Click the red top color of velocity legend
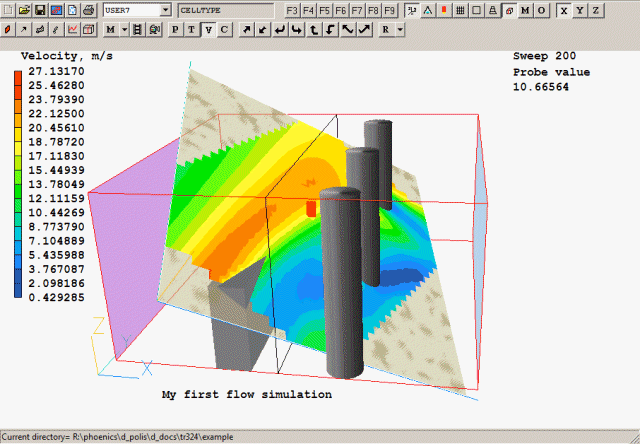640x444 pixels. 17,78
